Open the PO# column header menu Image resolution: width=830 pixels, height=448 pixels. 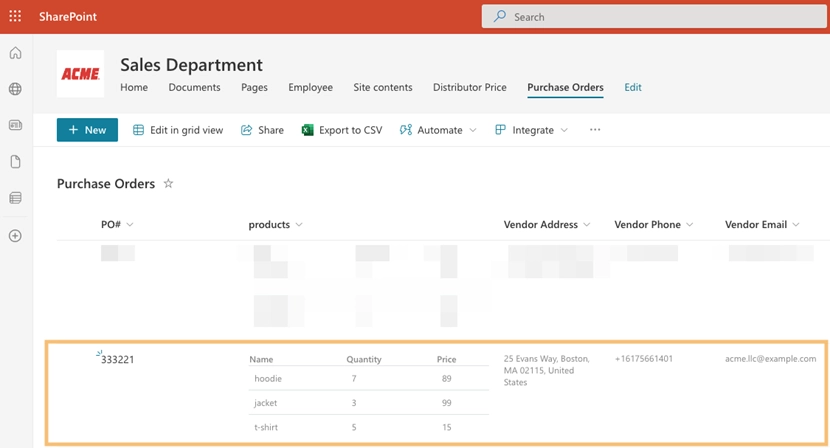(x=117, y=225)
